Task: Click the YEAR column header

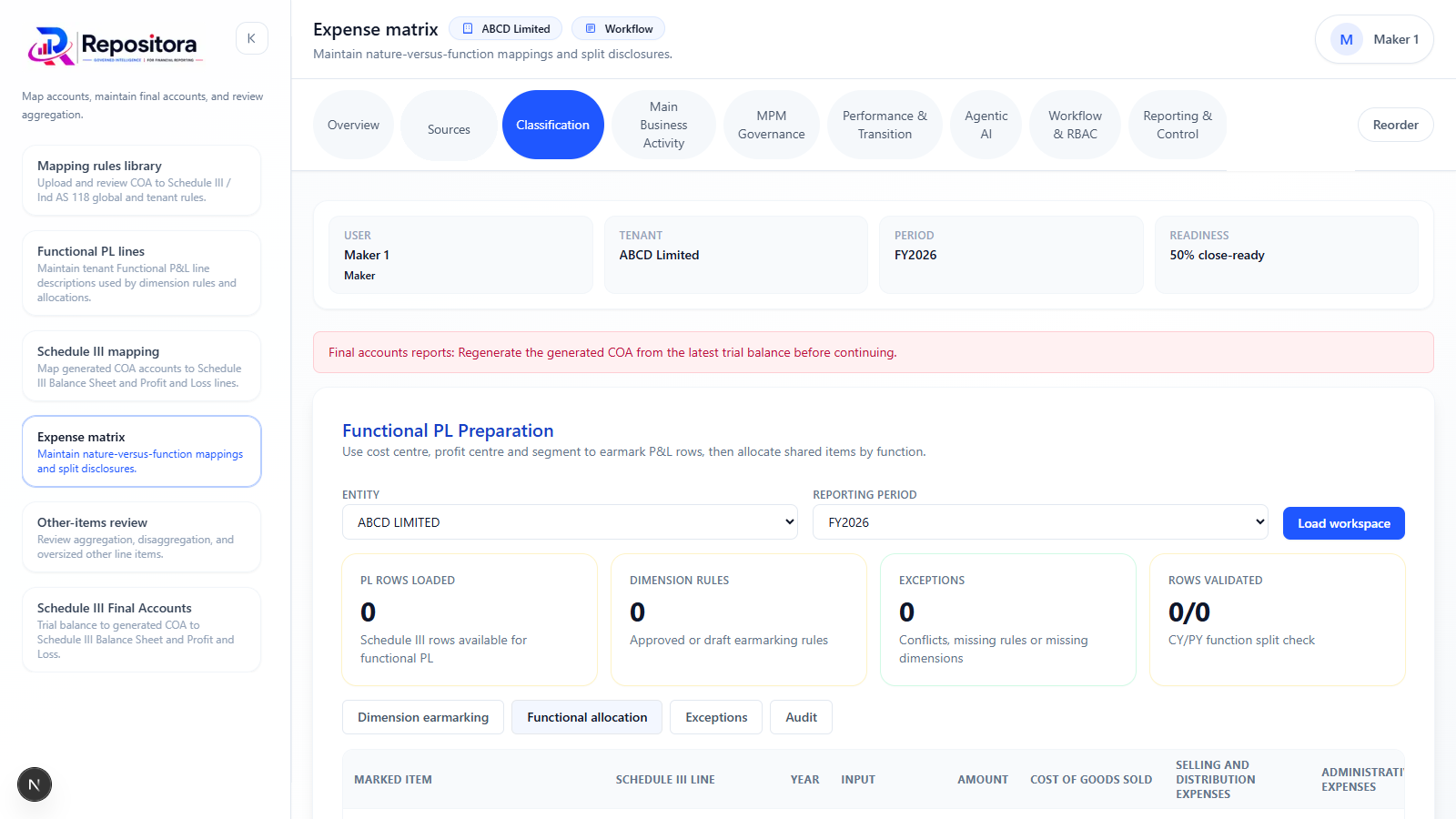Action: 804,780
